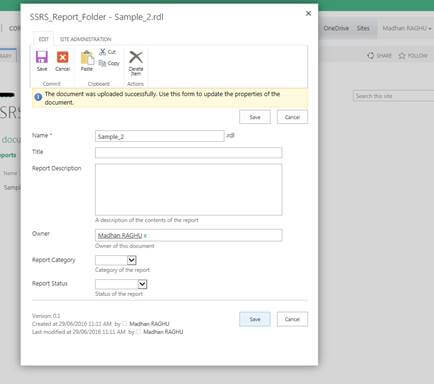This screenshot has width=434, height=384.
Task: Open the Madhan RAGHU user menu
Action: coord(407,28)
